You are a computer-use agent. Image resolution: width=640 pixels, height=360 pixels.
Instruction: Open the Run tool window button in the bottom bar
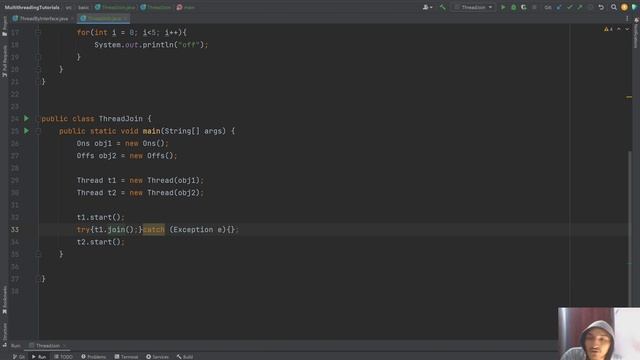[39, 357]
